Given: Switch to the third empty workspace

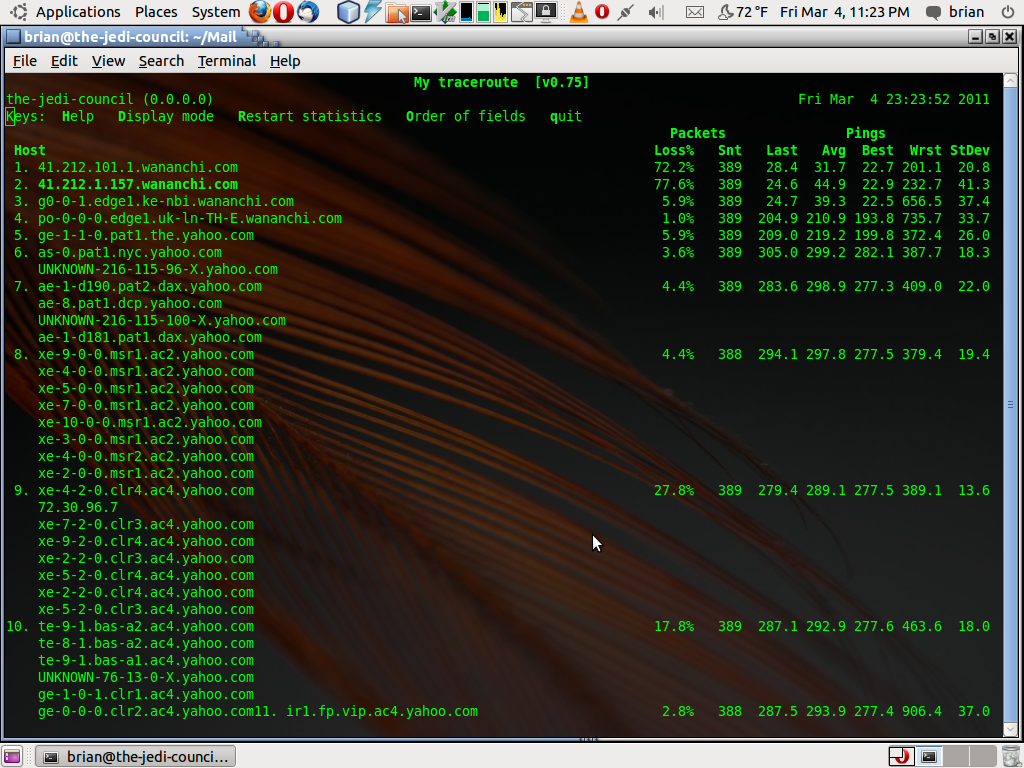Looking at the screenshot, I should [x=956, y=756].
